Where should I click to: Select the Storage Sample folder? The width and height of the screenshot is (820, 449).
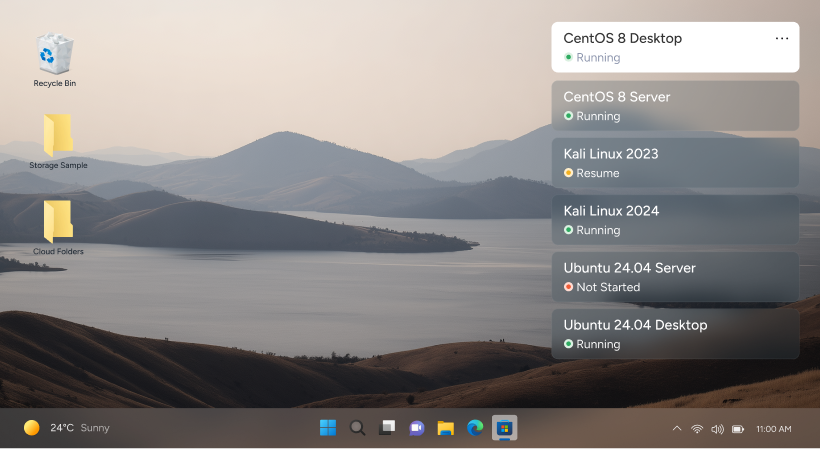click(x=58, y=136)
